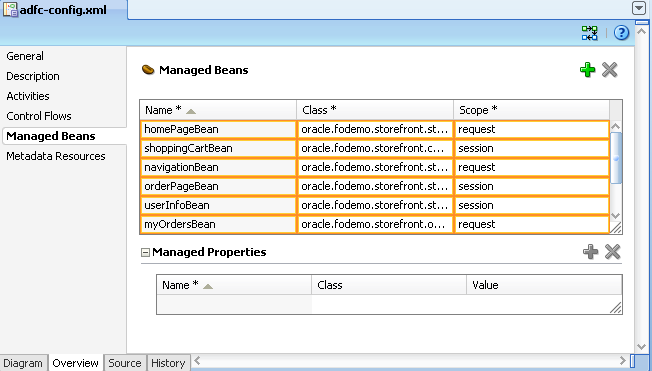Click the Managed Beans bean icon
This screenshot has height=371, width=652.
(148, 69)
